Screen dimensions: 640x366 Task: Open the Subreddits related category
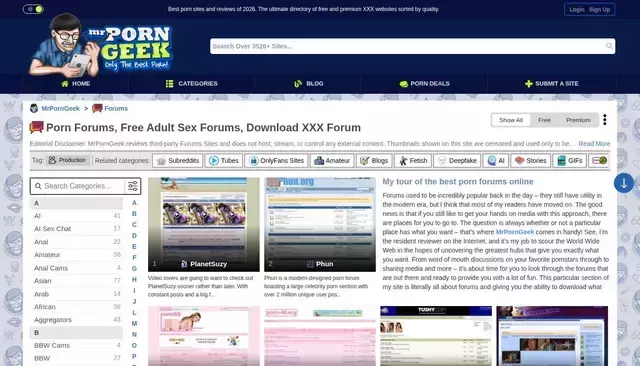(x=178, y=161)
